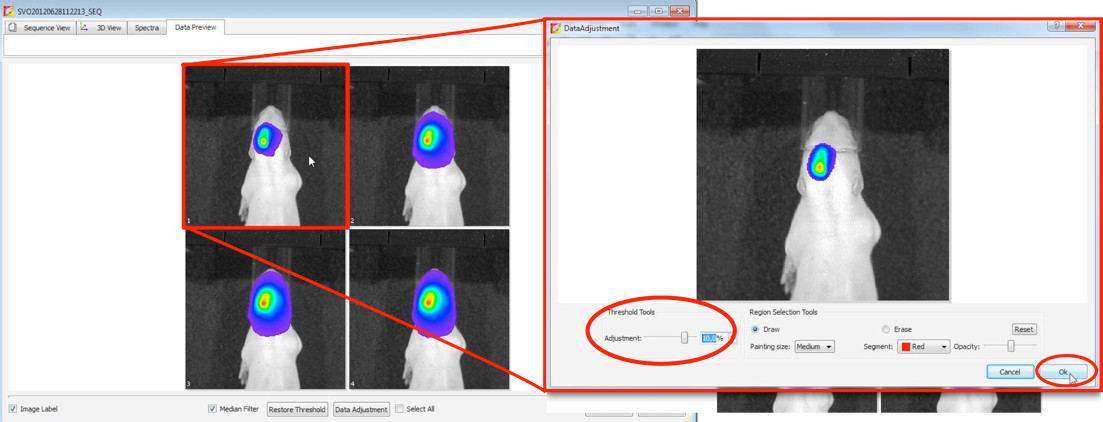Select mouse image thumbnail 2

[429, 146]
